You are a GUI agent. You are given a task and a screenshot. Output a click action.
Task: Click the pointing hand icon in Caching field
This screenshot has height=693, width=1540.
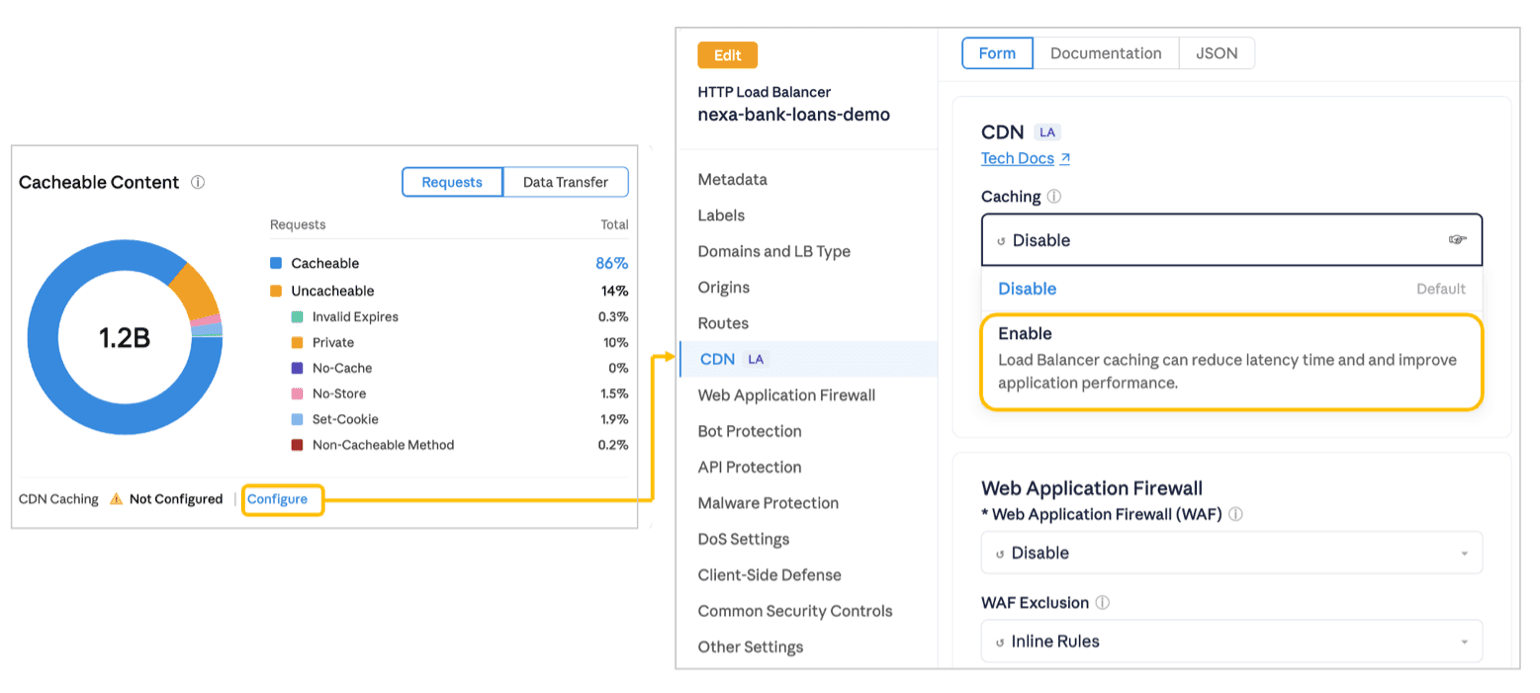[1457, 240]
